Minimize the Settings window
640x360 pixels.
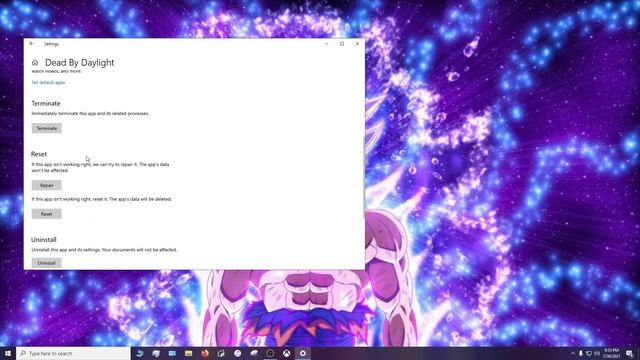coord(327,44)
